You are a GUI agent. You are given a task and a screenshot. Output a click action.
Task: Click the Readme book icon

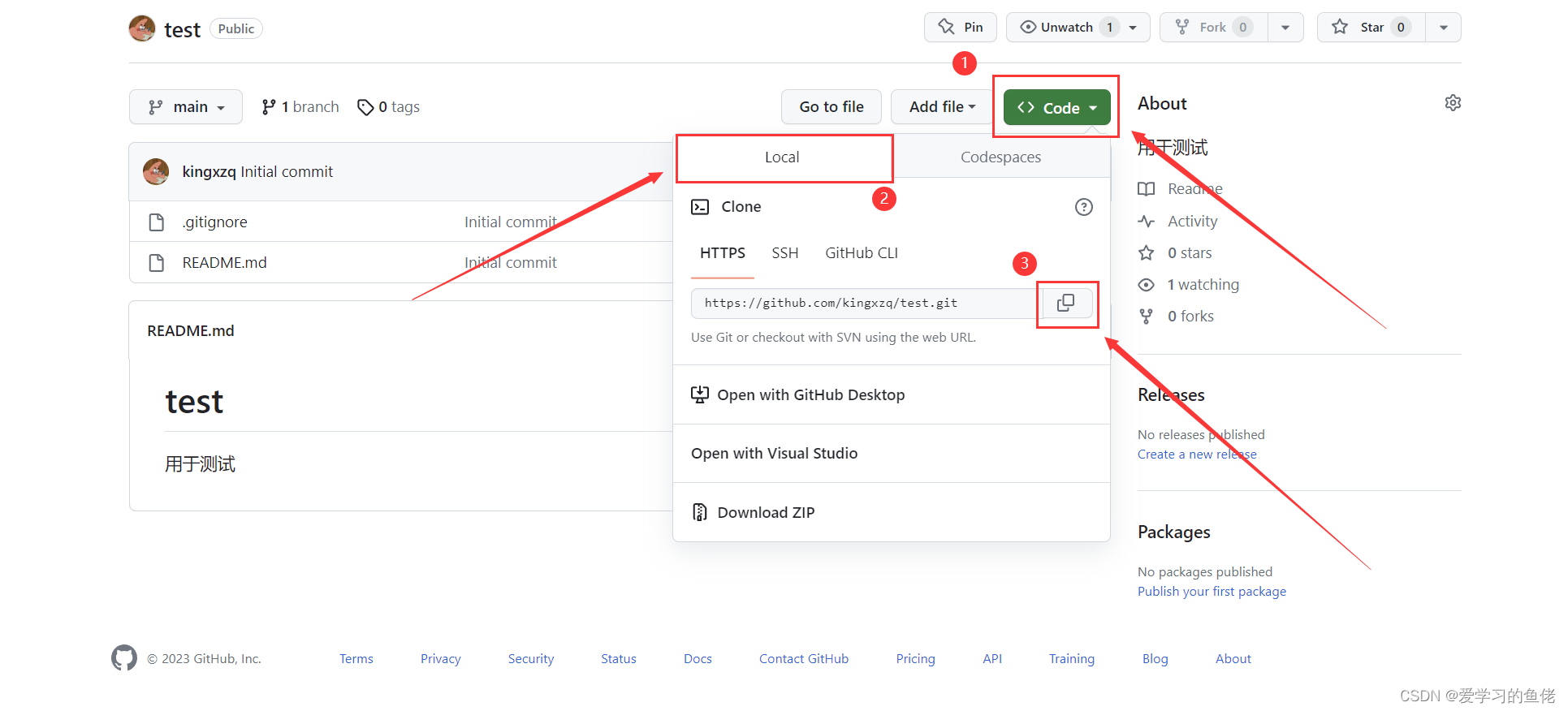point(1146,189)
